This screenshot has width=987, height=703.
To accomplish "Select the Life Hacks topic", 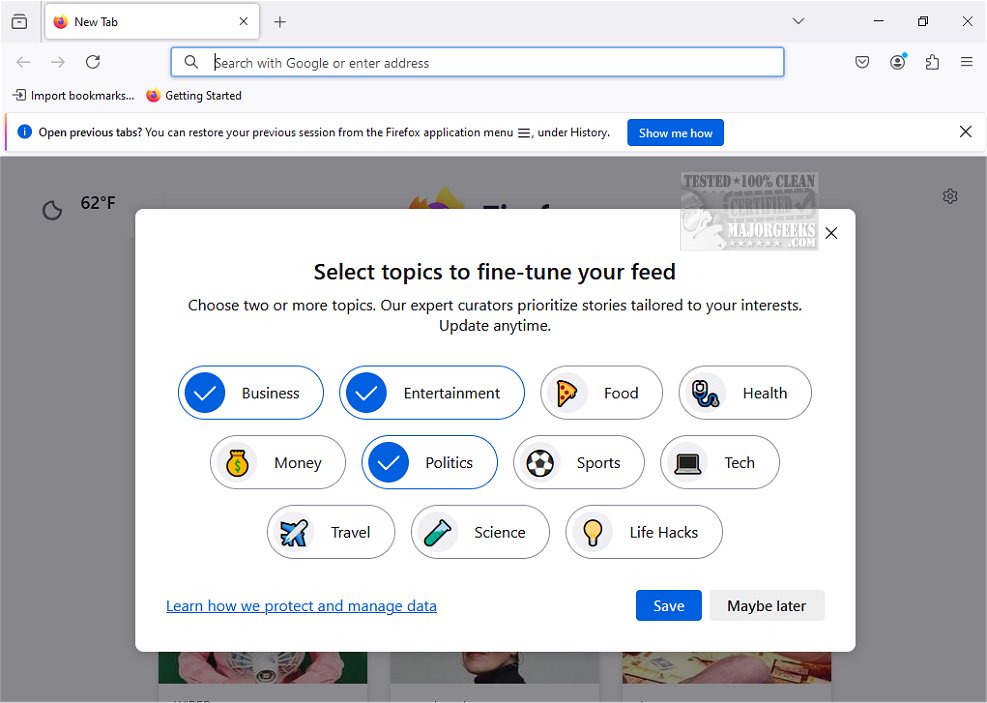I will click(x=644, y=532).
